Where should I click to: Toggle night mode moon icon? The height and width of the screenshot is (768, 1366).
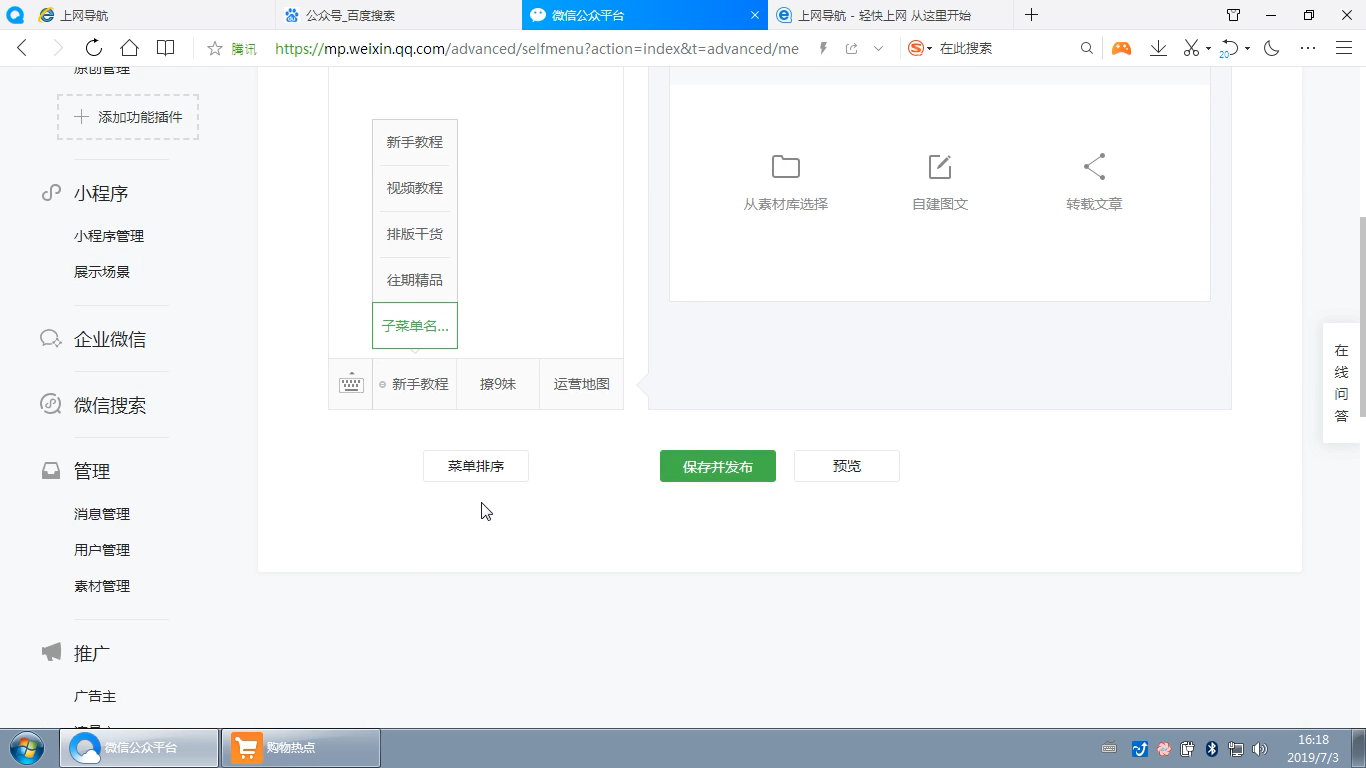tap(1272, 48)
